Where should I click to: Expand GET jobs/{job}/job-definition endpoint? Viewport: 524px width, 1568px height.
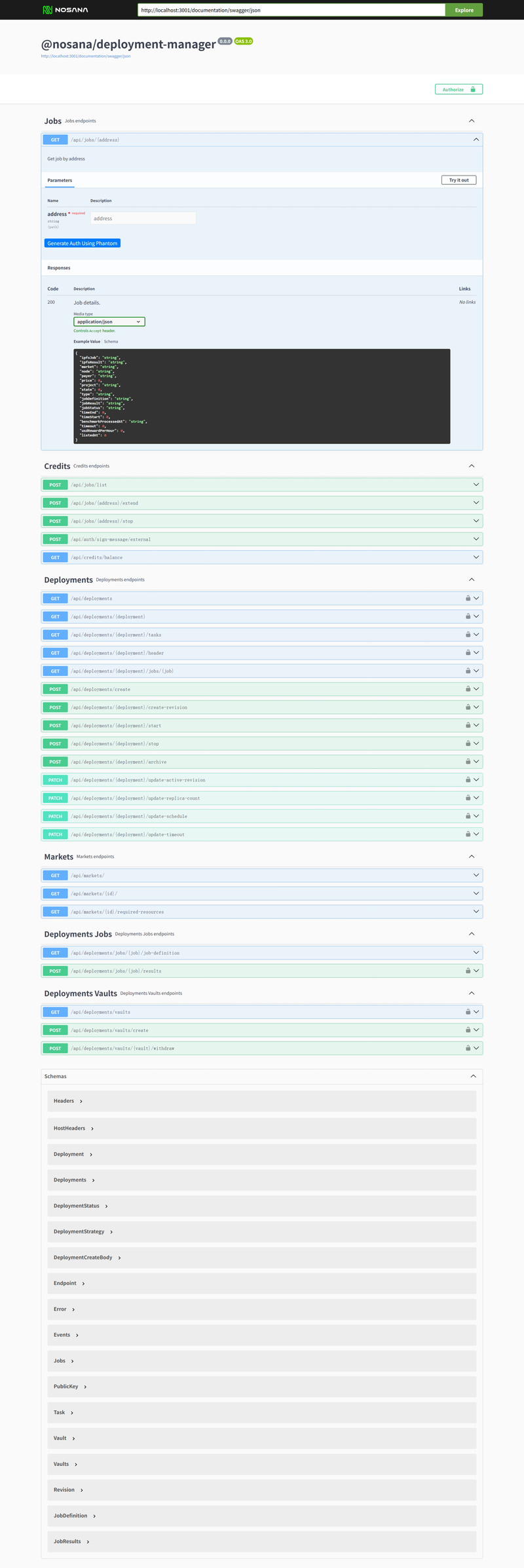click(262, 952)
